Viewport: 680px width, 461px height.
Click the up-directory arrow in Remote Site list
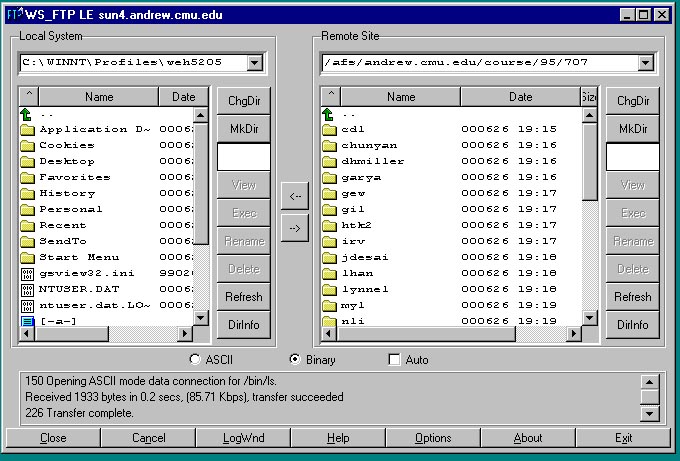[x=329, y=114]
